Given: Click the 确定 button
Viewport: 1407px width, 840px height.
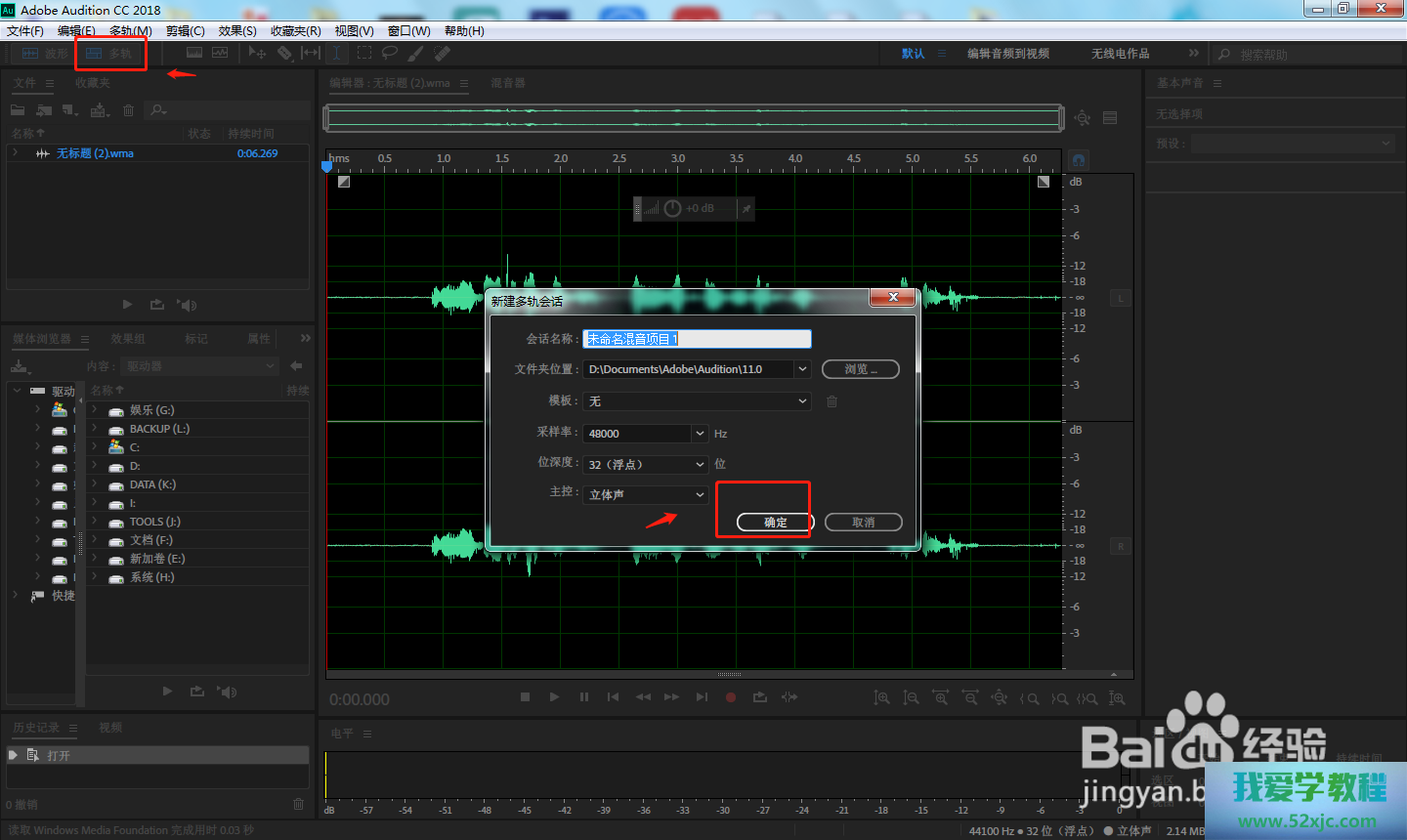Looking at the screenshot, I should [775, 523].
